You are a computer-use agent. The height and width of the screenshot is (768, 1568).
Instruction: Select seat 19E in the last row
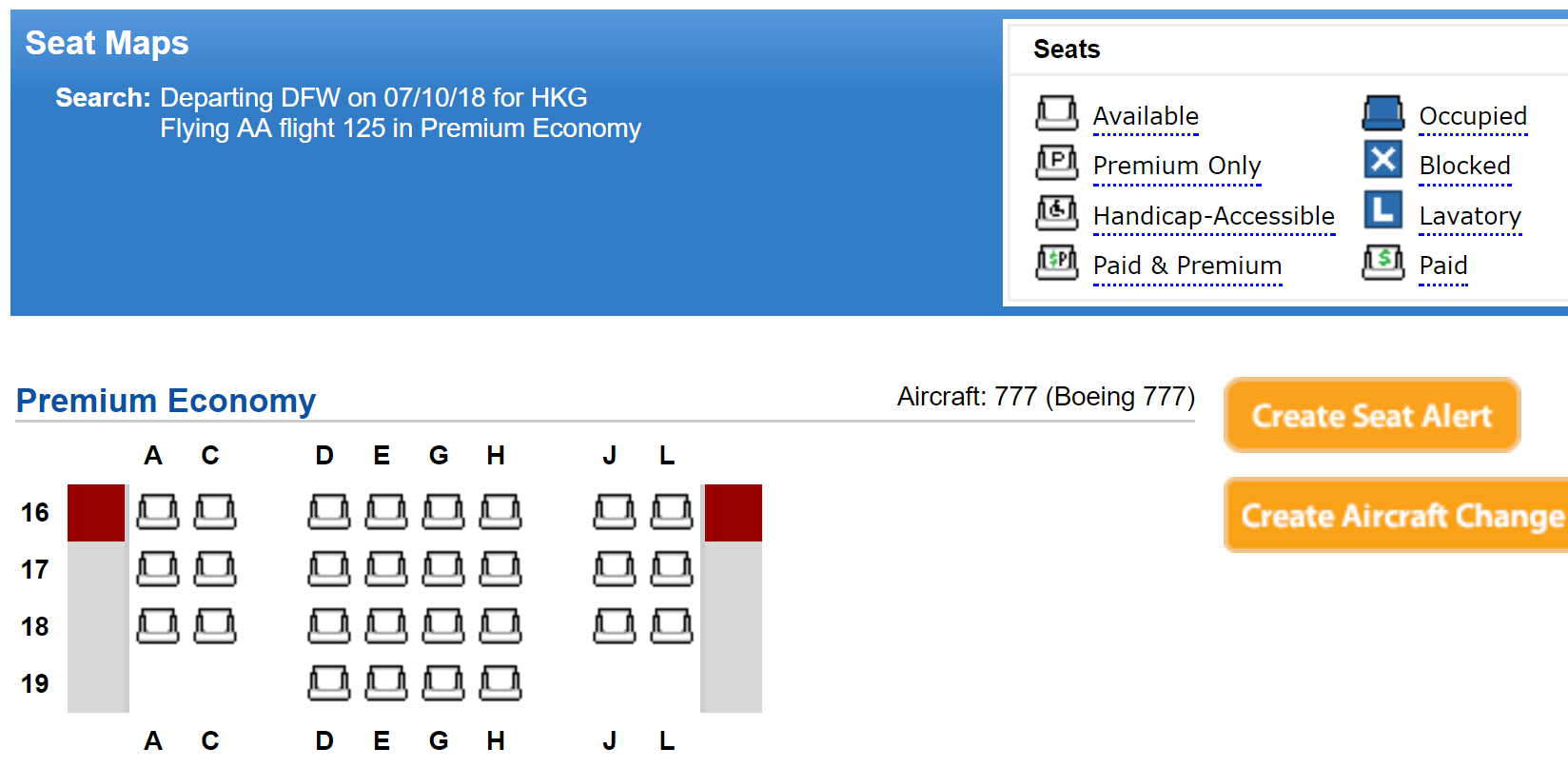[385, 682]
